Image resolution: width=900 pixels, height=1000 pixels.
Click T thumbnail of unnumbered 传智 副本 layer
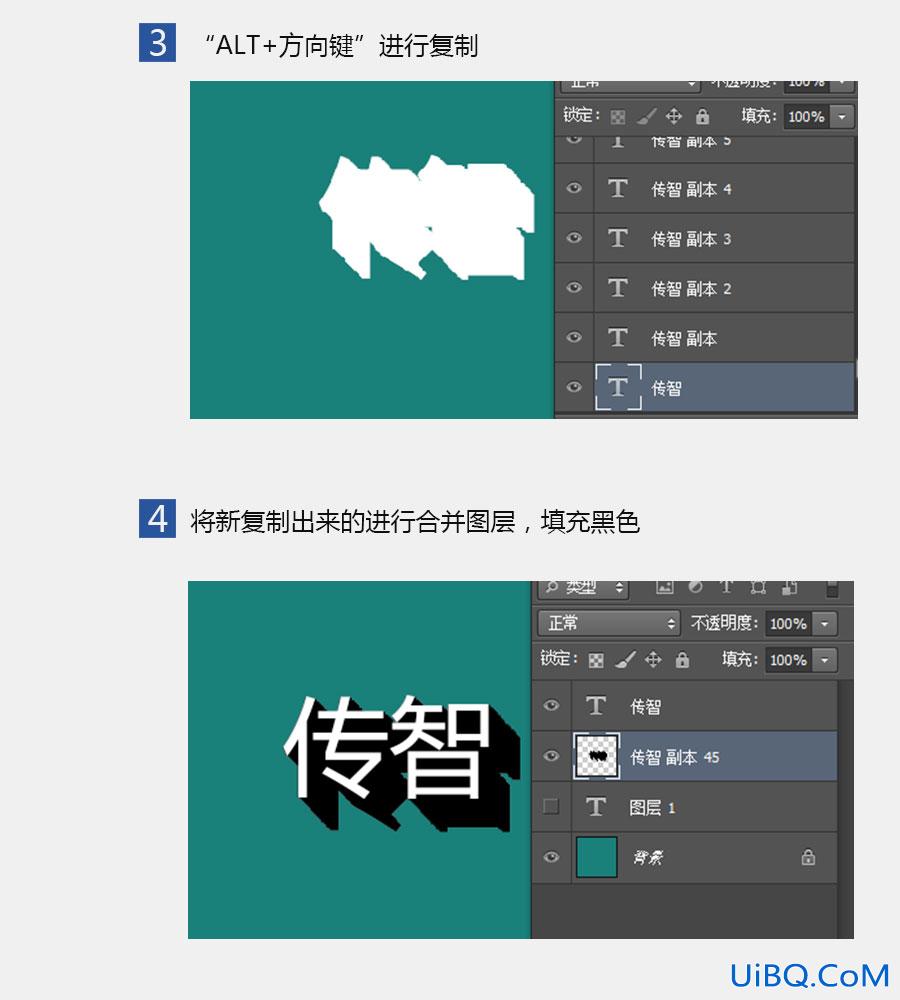pyautogui.click(x=617, y=337)
